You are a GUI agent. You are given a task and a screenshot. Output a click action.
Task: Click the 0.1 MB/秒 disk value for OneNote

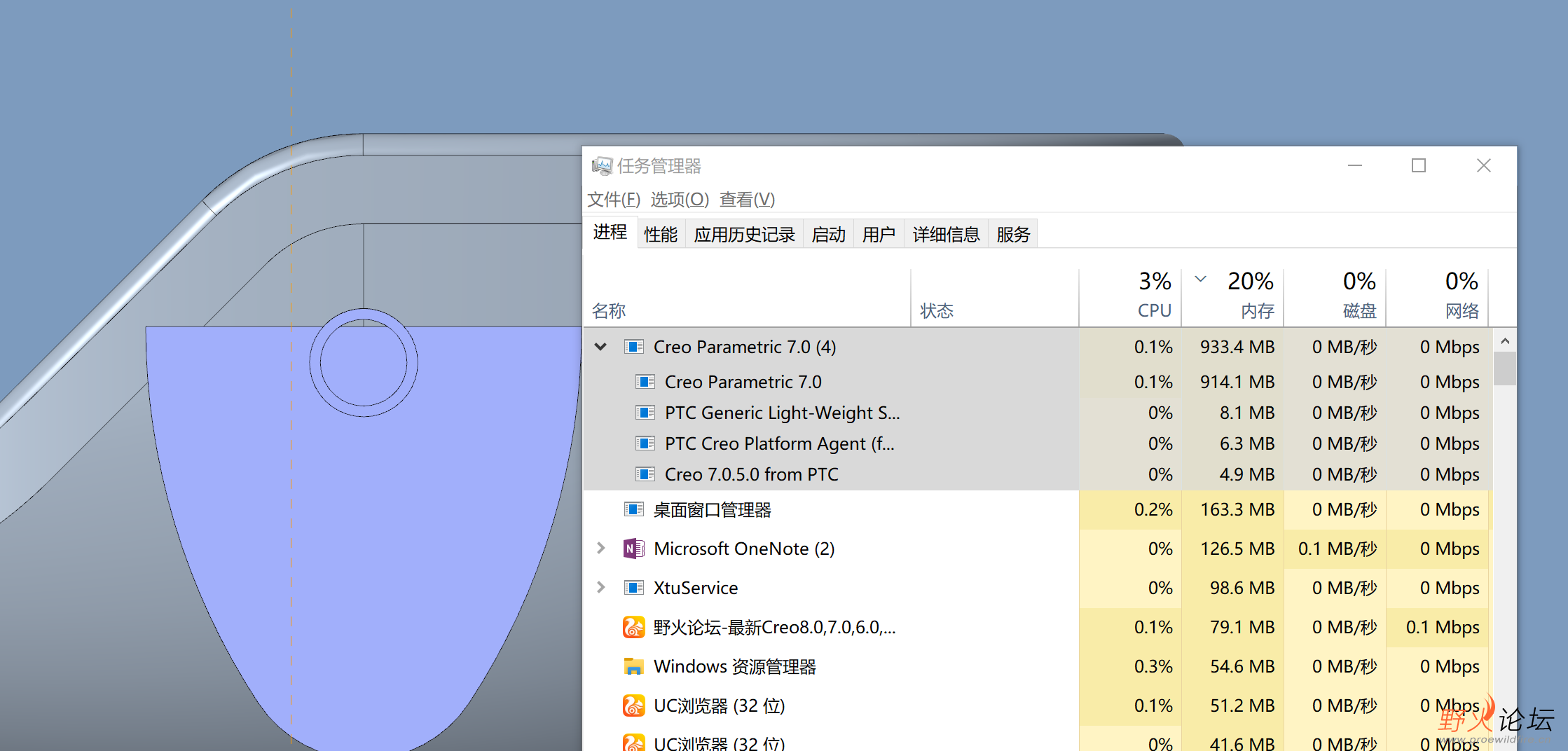1337,549
